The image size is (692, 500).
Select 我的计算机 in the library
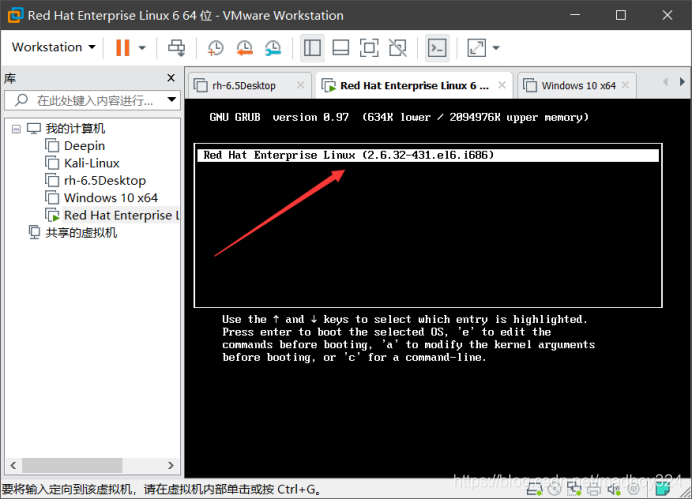point(75,128)
